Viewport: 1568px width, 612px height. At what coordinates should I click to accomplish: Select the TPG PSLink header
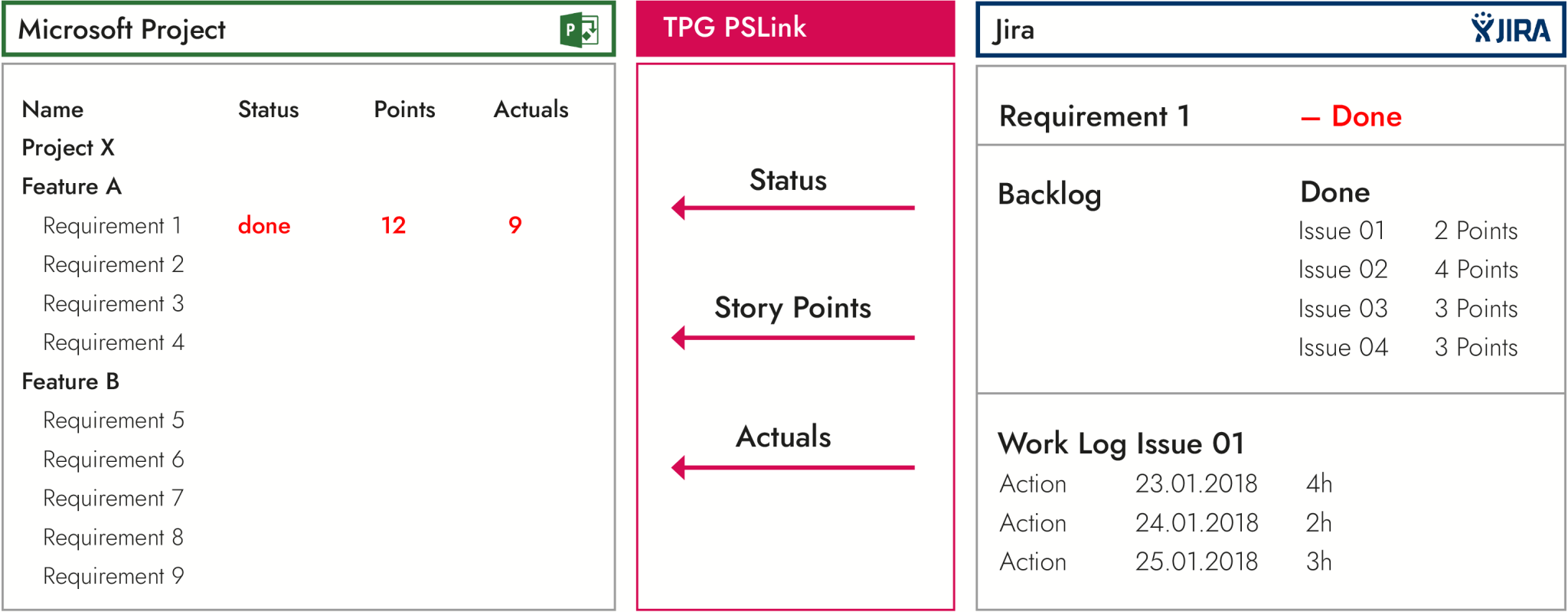point(795,28)
